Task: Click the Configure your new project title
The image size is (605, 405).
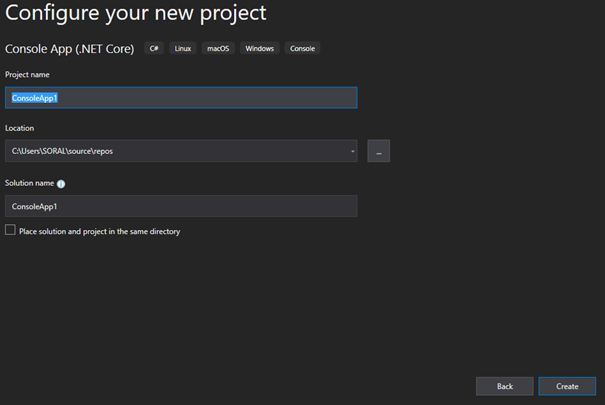Action: click(135, 13)
